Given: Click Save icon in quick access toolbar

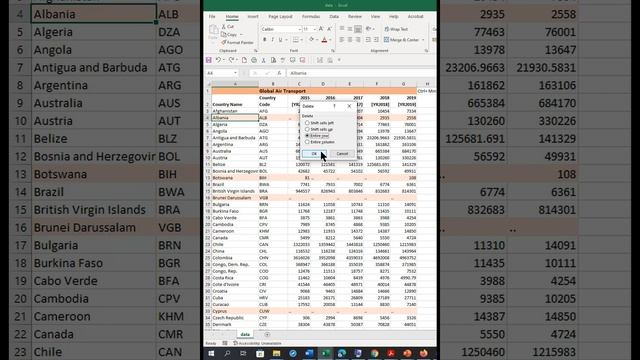Looking at the screenshot, I should (209, 60).
